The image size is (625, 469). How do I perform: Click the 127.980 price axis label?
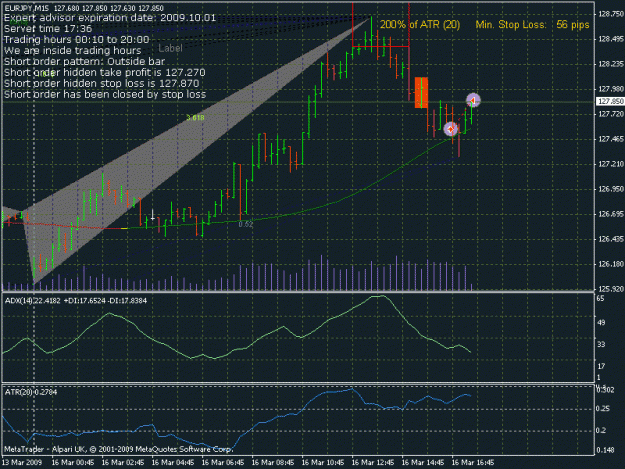(x=610, y=89)
